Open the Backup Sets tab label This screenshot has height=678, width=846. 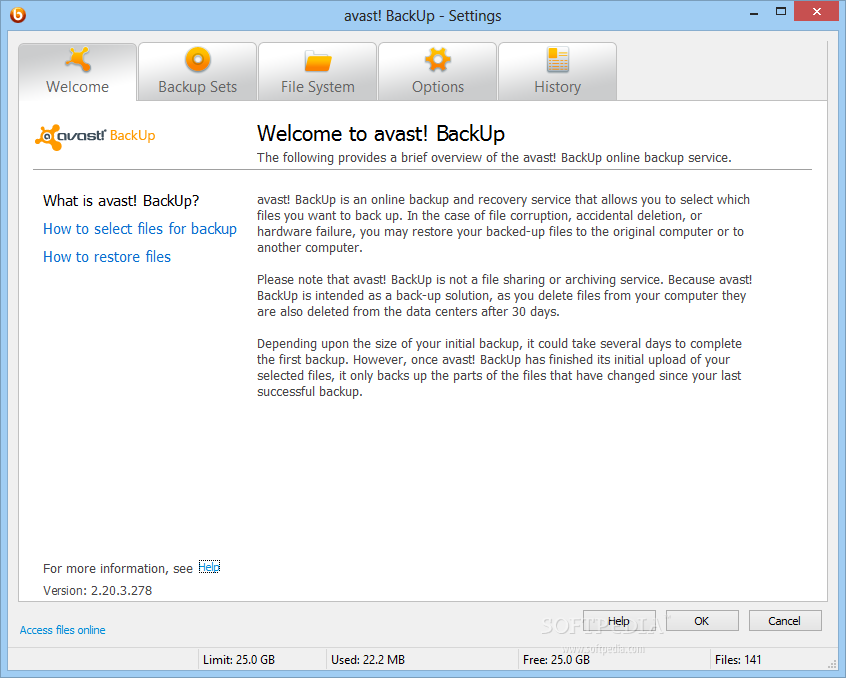(x=197, y=87)
